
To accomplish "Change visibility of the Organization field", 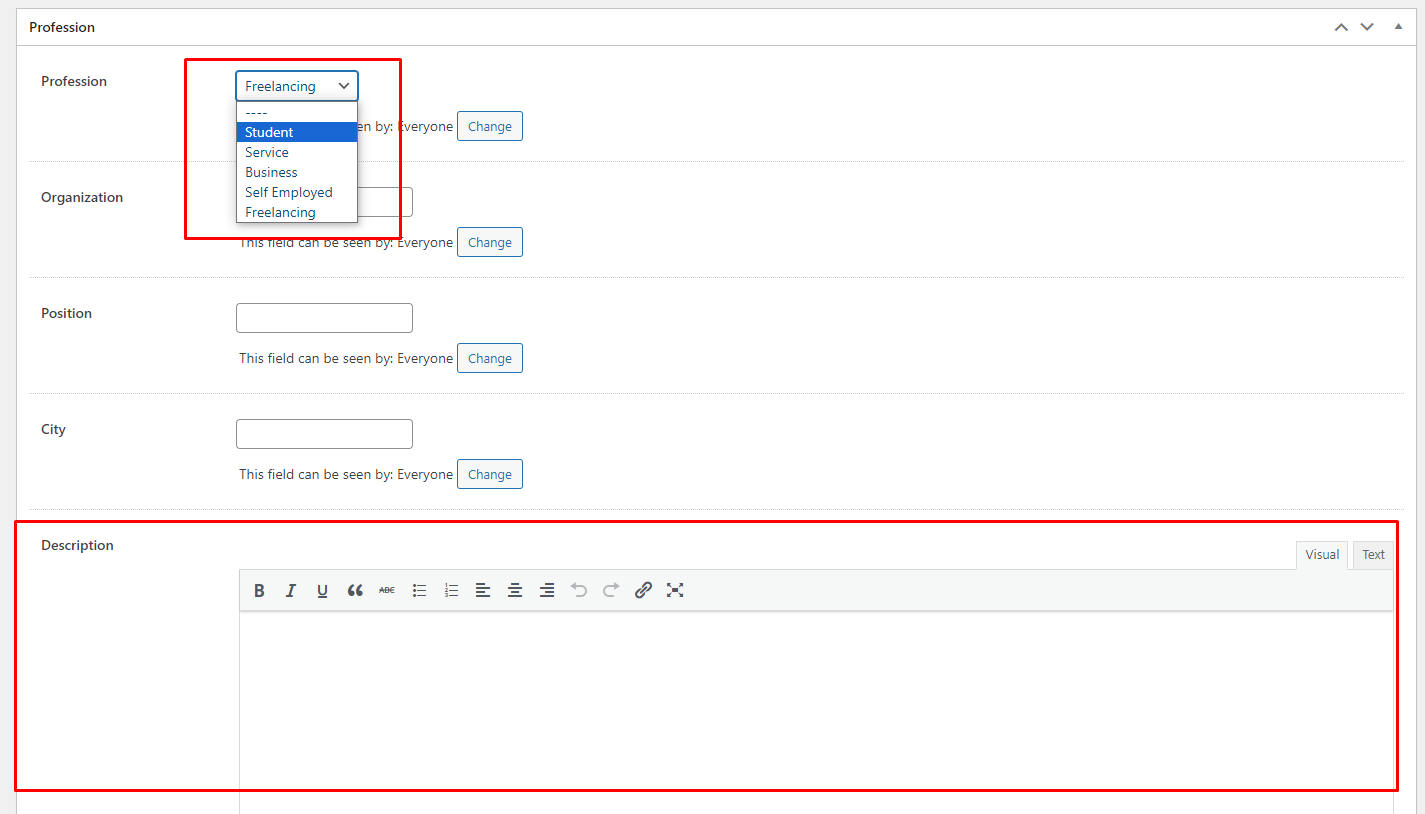I will tap(490, 242).
